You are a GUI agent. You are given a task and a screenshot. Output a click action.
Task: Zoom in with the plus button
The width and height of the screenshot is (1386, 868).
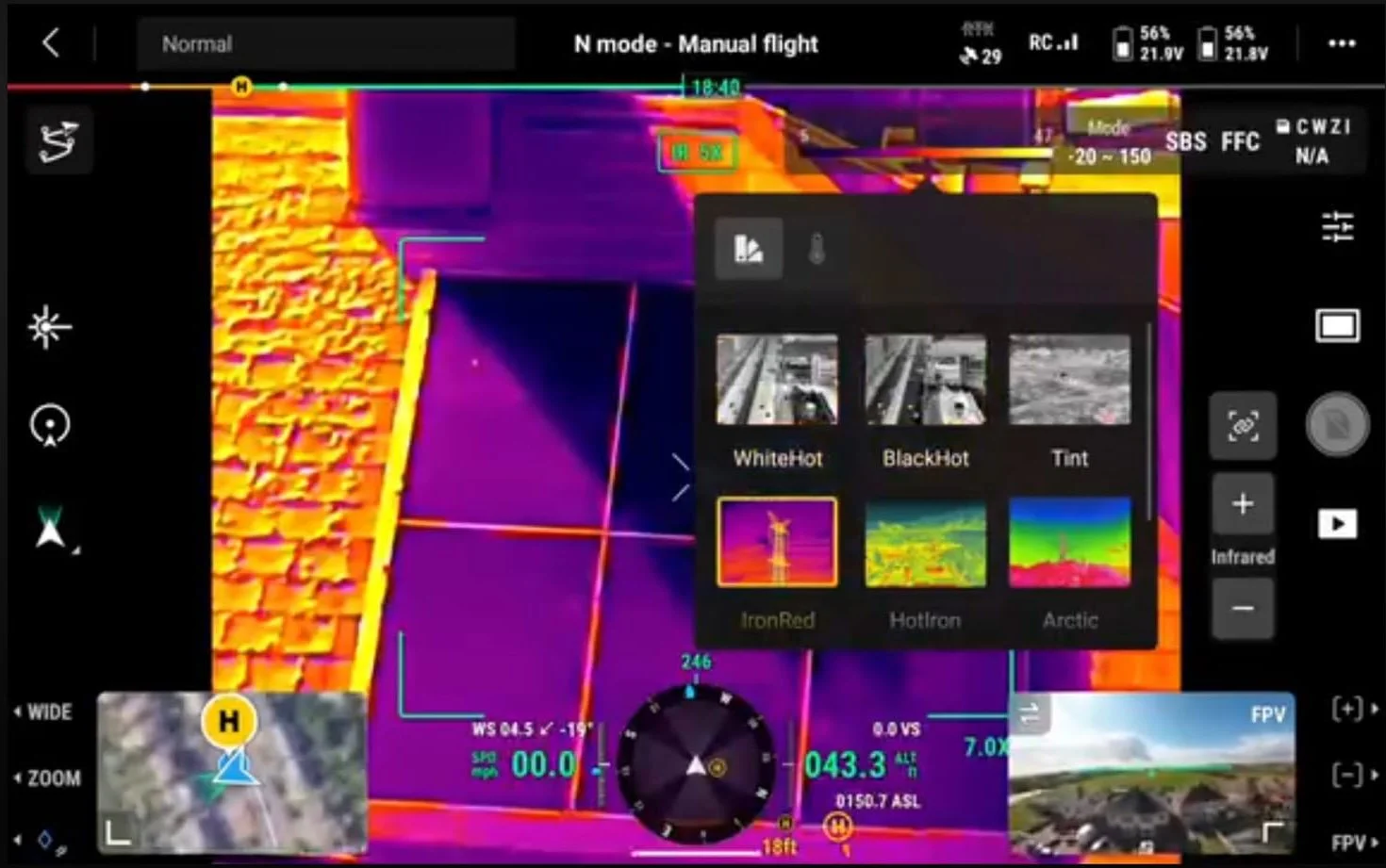point(1242,504)
